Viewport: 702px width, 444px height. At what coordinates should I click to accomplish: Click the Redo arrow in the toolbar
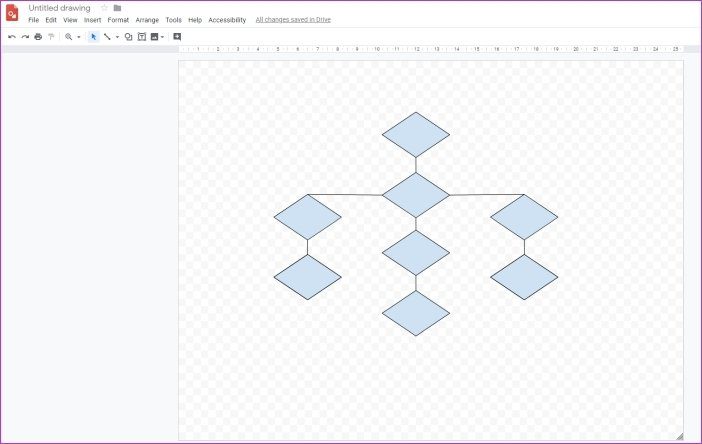[x=25, y=37]
